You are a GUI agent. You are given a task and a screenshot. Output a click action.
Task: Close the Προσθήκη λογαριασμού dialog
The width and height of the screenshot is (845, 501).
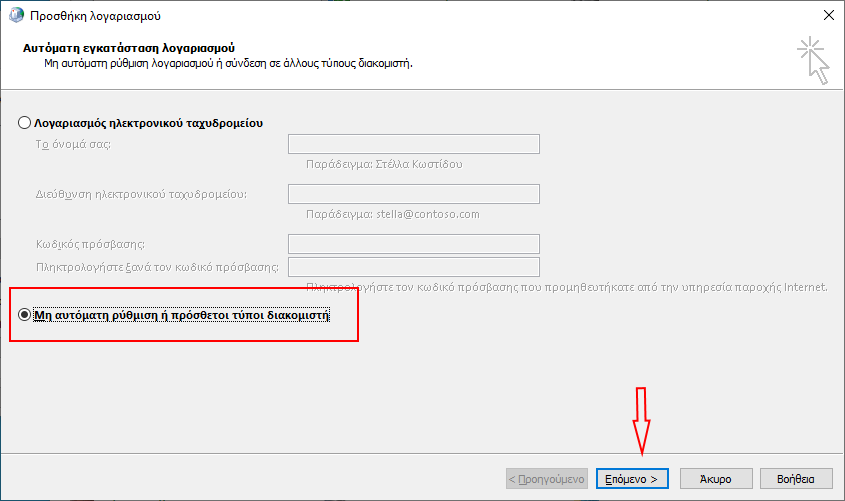click(x=828, y=15)
